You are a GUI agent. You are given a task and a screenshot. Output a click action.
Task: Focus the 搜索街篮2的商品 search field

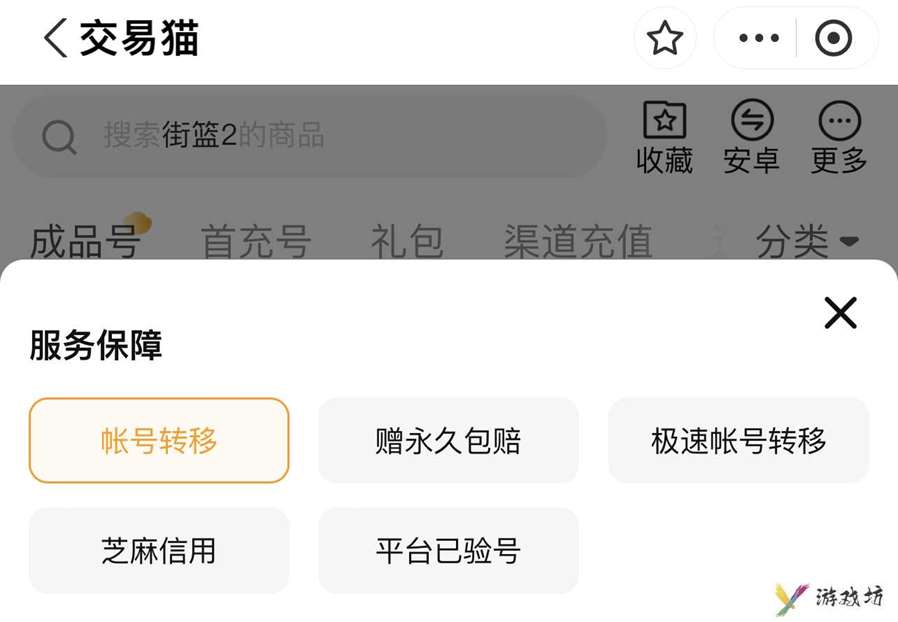[309, 136]
